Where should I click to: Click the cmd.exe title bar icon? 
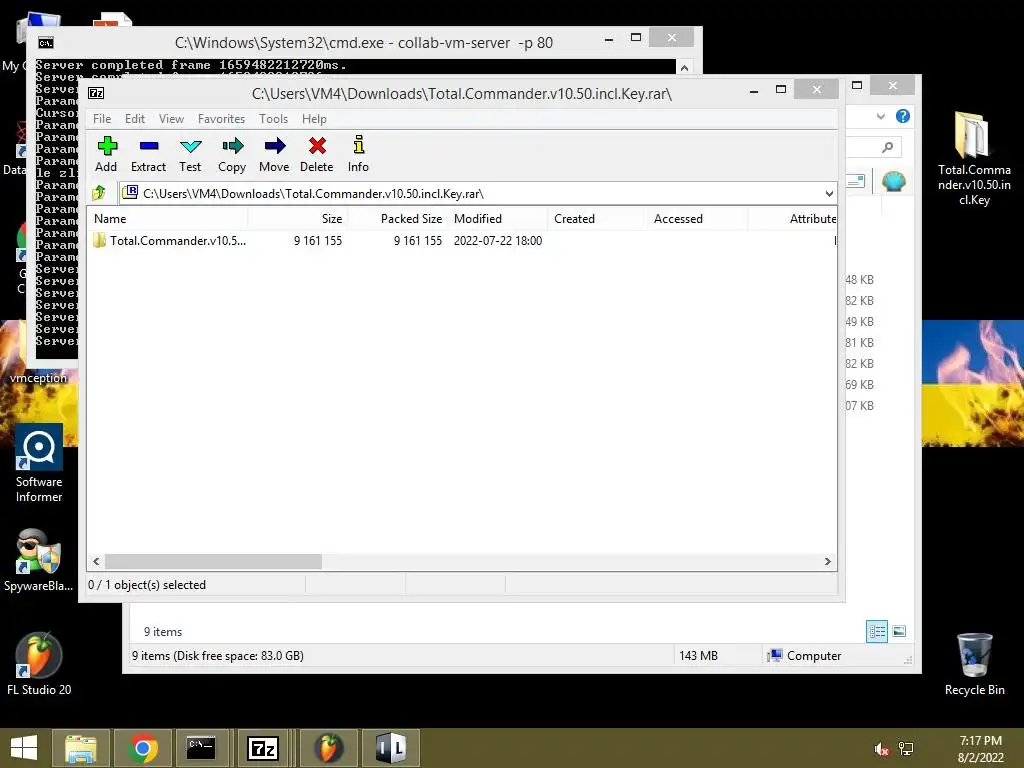pos(46,43)
